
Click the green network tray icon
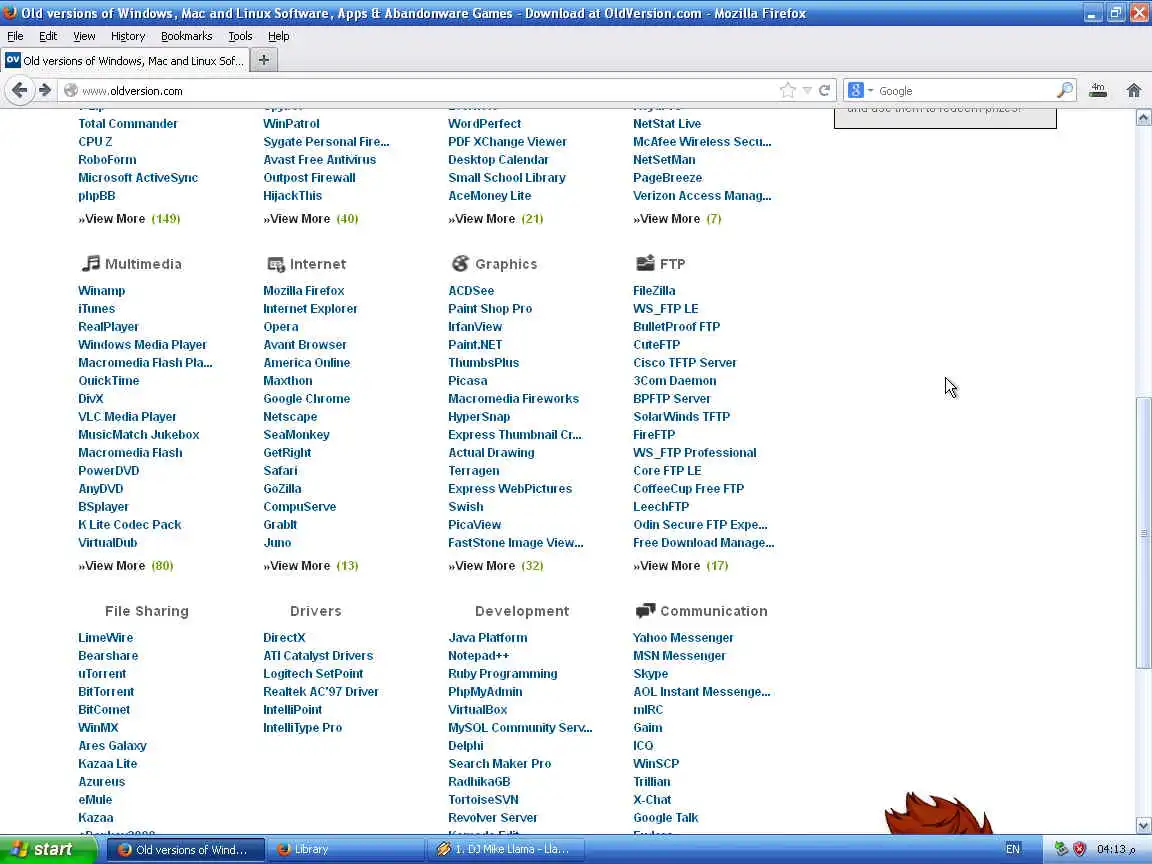pos(1060,849)
